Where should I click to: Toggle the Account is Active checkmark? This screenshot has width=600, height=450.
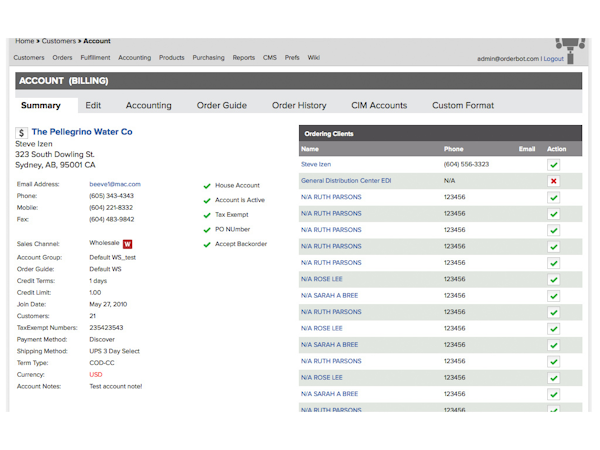click(207, 201)
